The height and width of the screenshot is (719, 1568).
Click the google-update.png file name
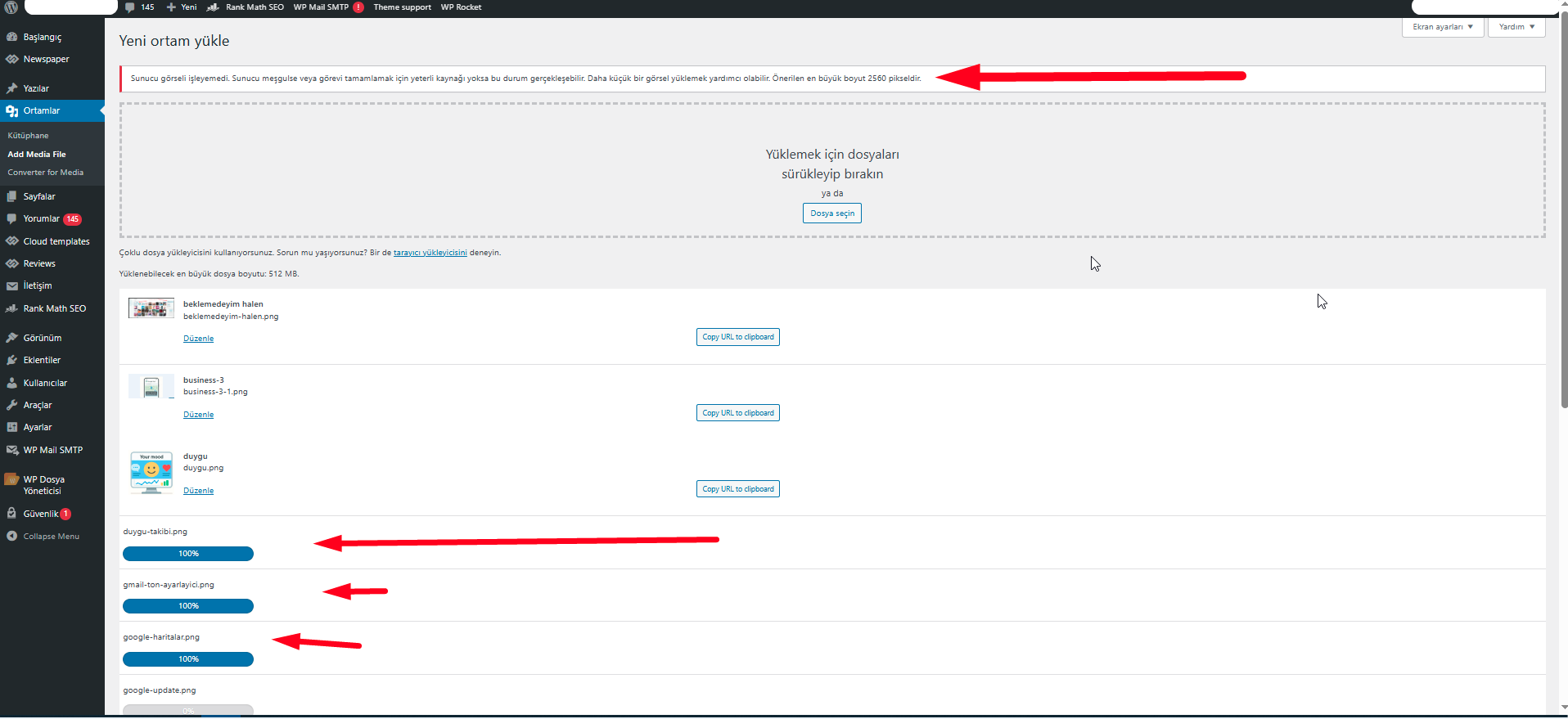tap(160, 690)
